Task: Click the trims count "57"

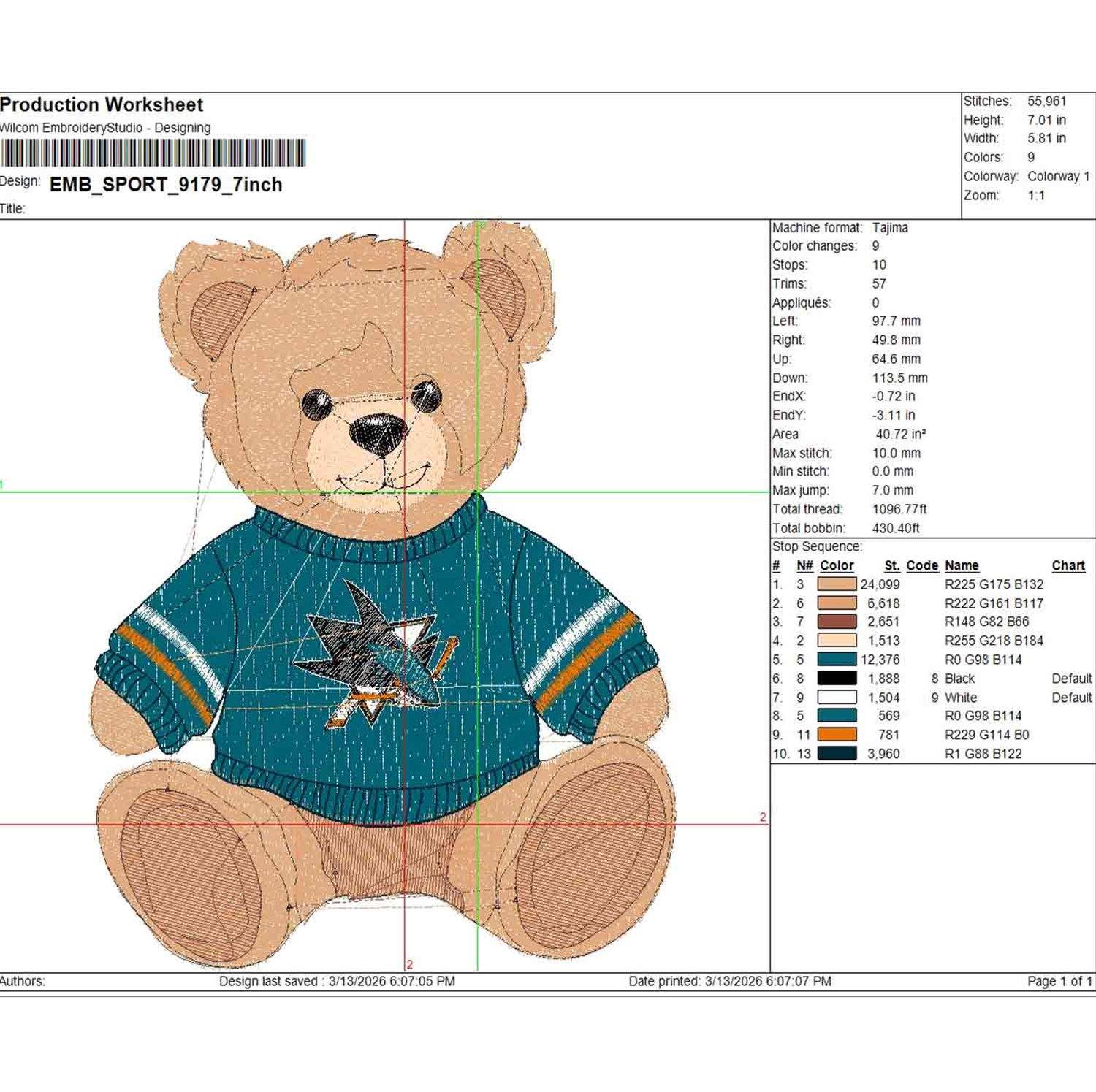Action: (x=879, y=284)
